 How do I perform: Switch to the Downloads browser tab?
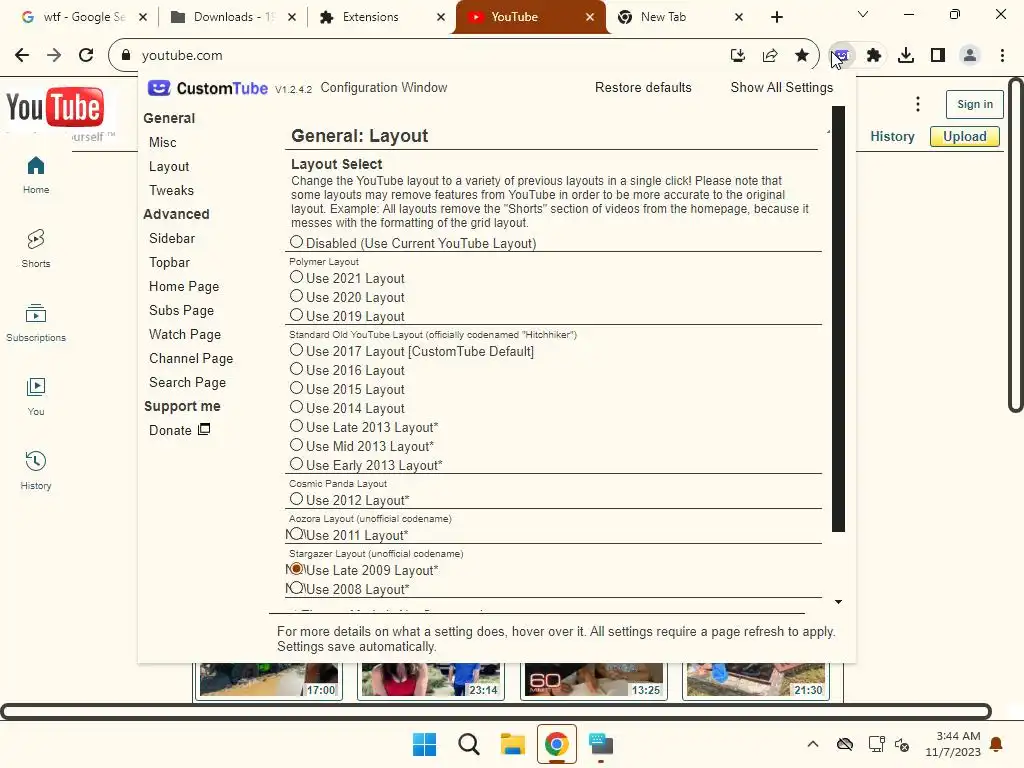[x=231, y=17]
